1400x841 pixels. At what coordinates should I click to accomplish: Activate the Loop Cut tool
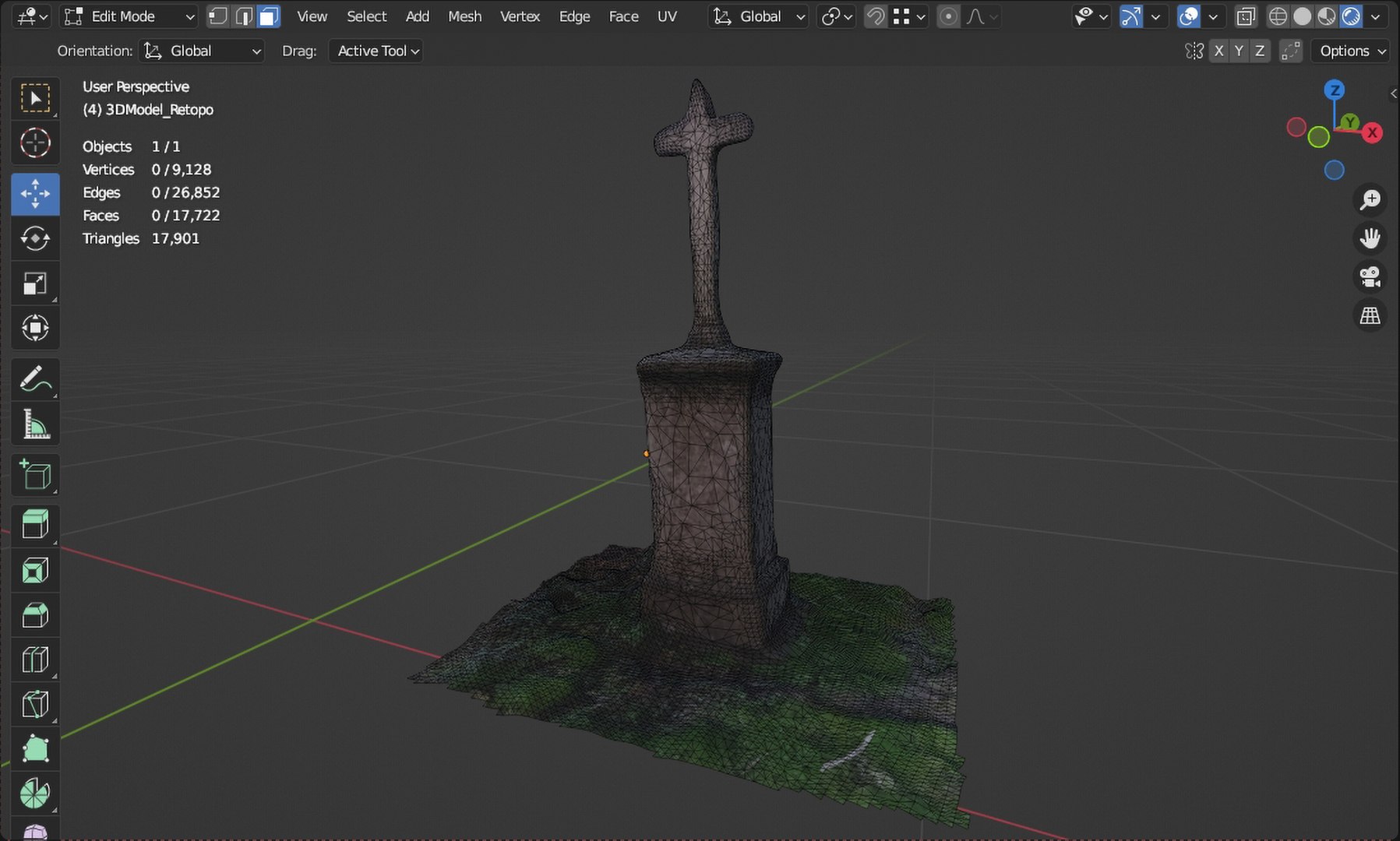point(35,660)
